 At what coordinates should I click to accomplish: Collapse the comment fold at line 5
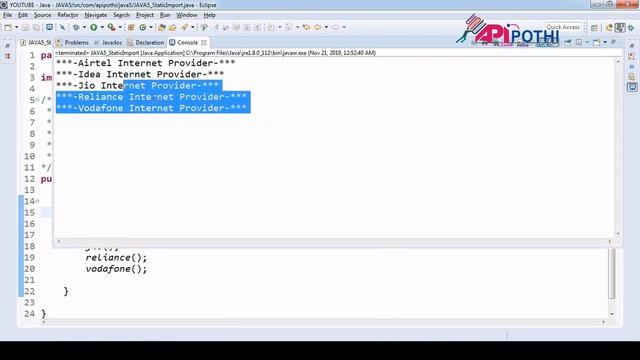(x=38, y=100)
